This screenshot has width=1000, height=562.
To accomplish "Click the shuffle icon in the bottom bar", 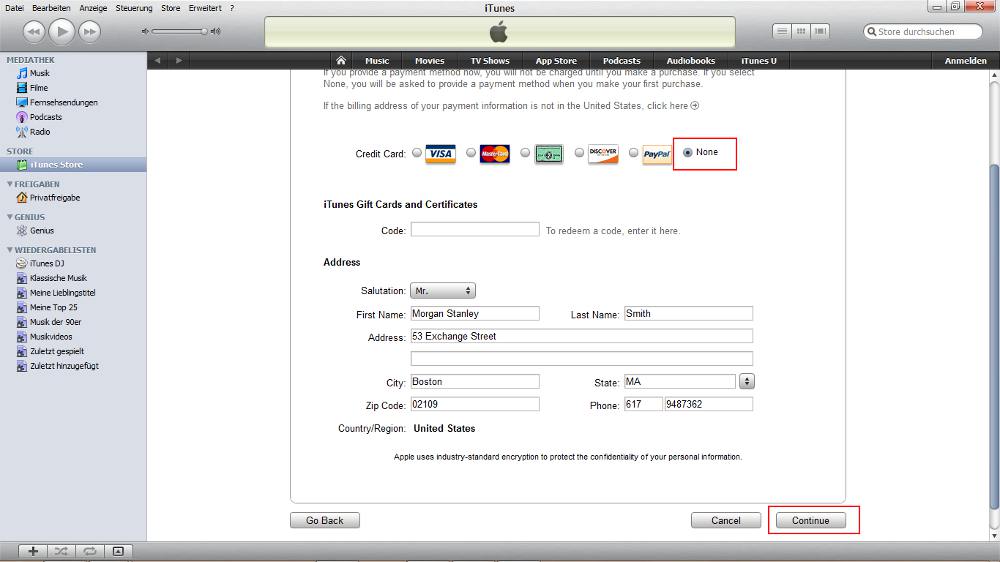I will (61, 551).
